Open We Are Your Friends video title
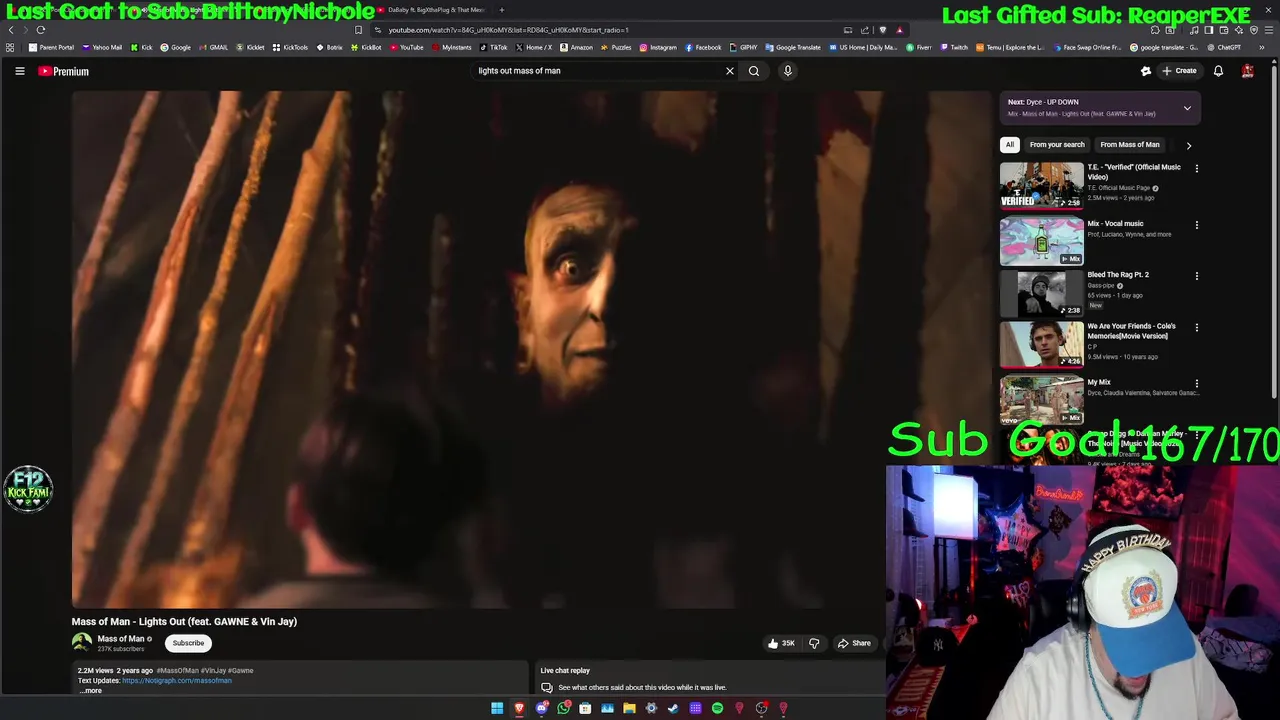The height and width of the screenshot is (720, 1280). click(x=1131, y=331)
